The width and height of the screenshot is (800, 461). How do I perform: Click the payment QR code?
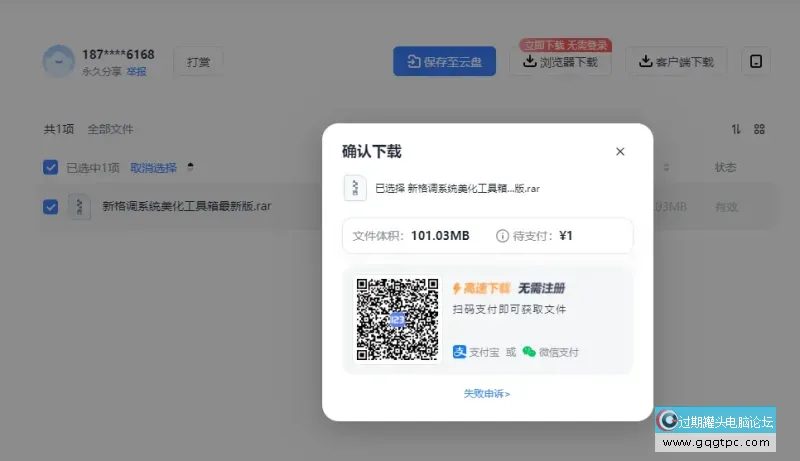pos(397,319)
